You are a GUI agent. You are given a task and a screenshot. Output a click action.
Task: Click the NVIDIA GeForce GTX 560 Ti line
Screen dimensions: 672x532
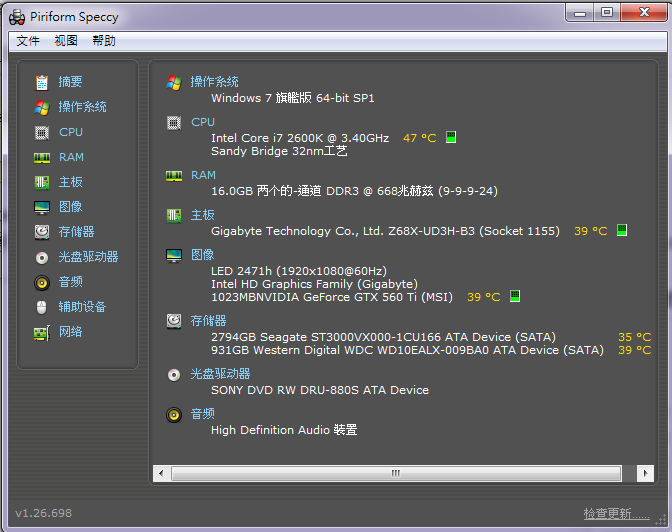tap(332, 297)
